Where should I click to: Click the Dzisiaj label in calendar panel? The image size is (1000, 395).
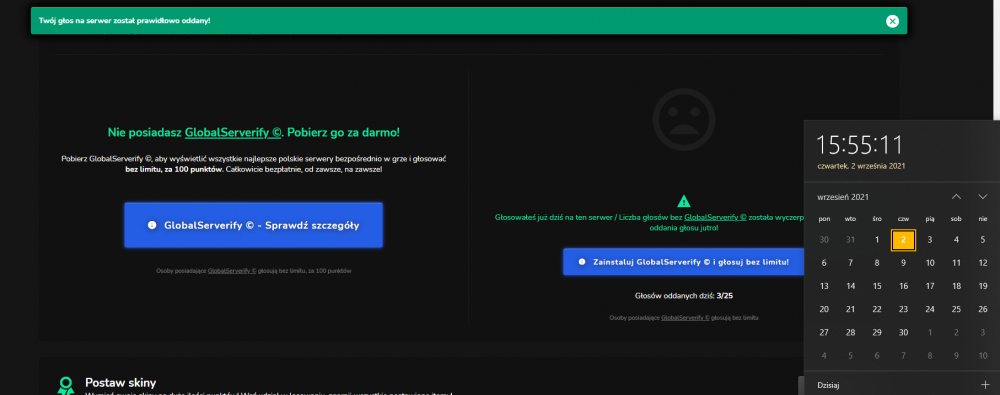828,385
